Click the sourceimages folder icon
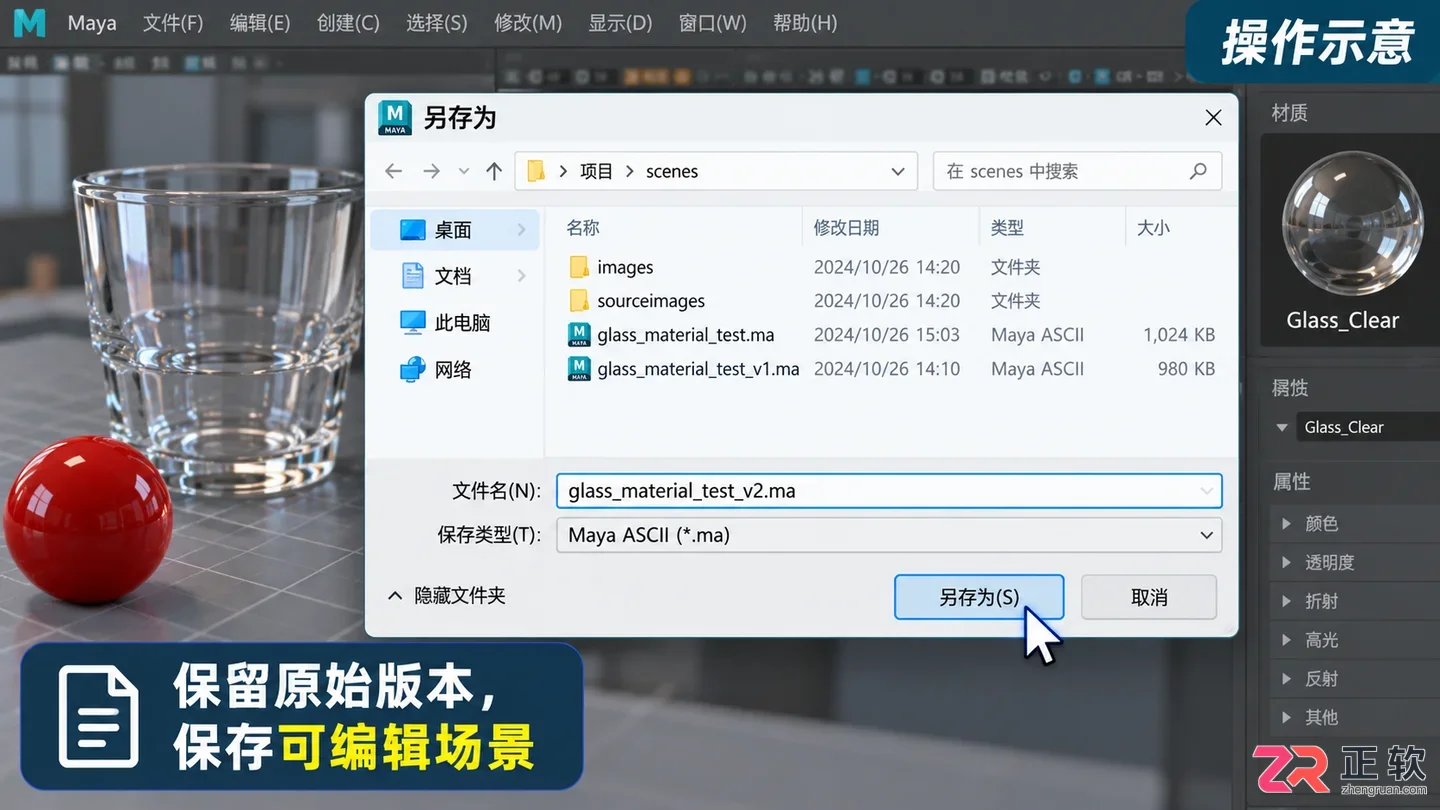The width and height of the screenshot is (1440, 810). (579, 301)
